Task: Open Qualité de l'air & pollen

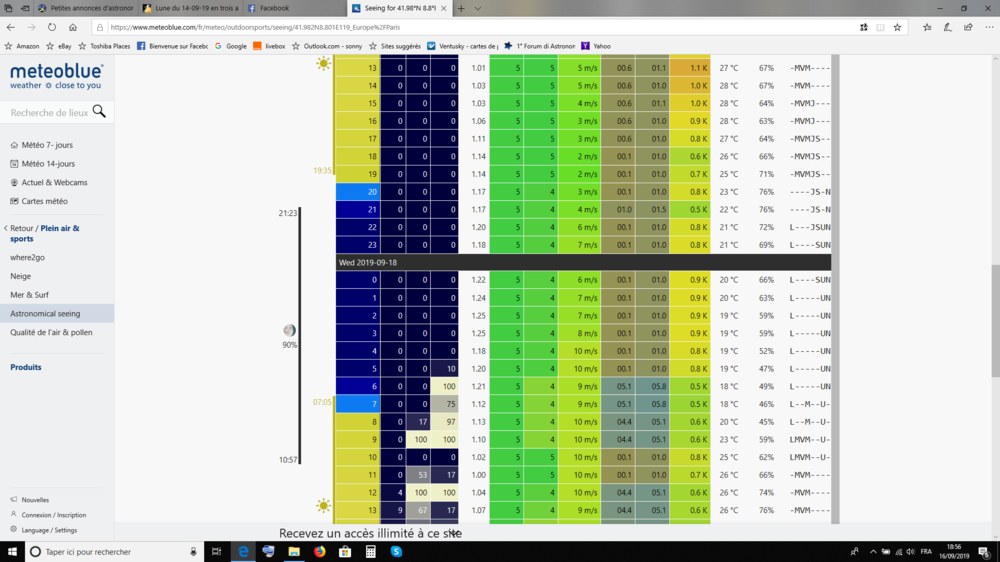Action: (51, 332)
